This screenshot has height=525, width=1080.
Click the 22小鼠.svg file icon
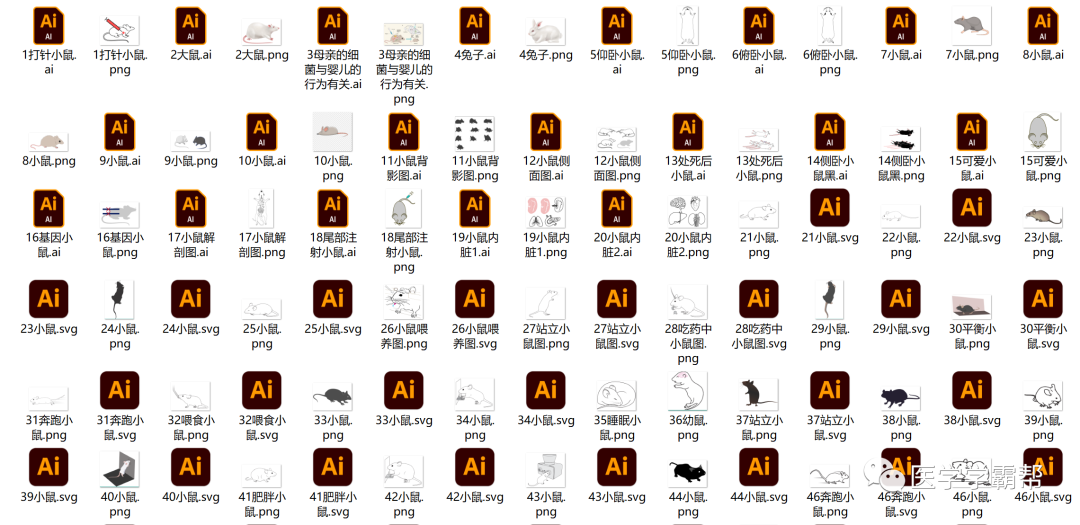pos(971,207)
